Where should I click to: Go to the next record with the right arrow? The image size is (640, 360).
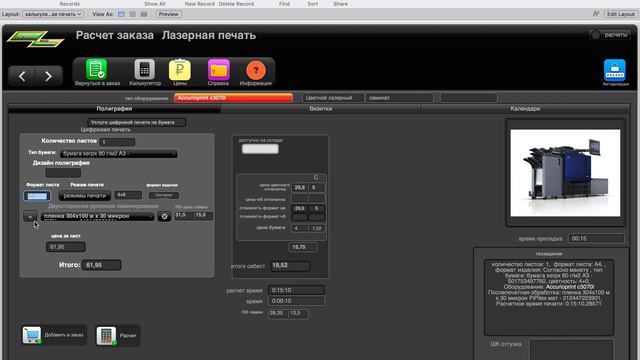pyautogui.click(x=49, y=76)
